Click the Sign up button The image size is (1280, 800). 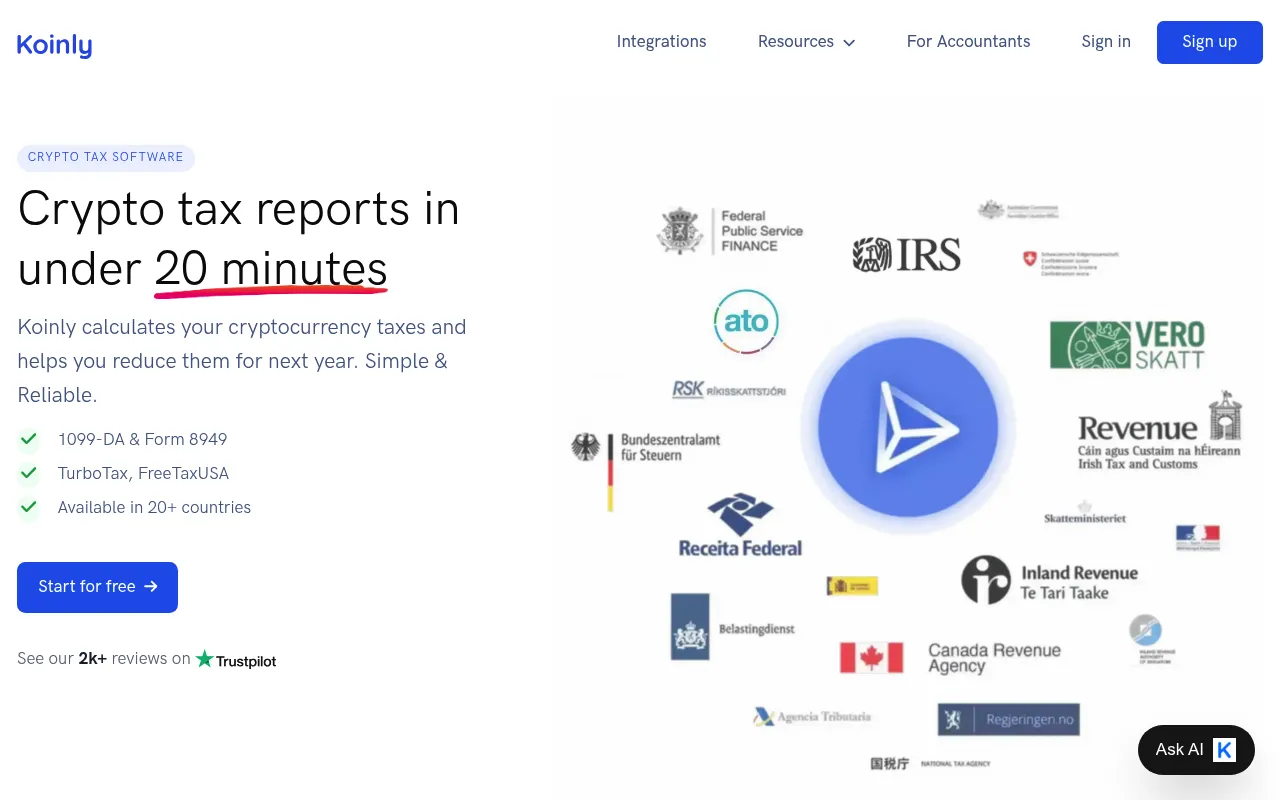pyautogui.click(x=1210, y=42)
